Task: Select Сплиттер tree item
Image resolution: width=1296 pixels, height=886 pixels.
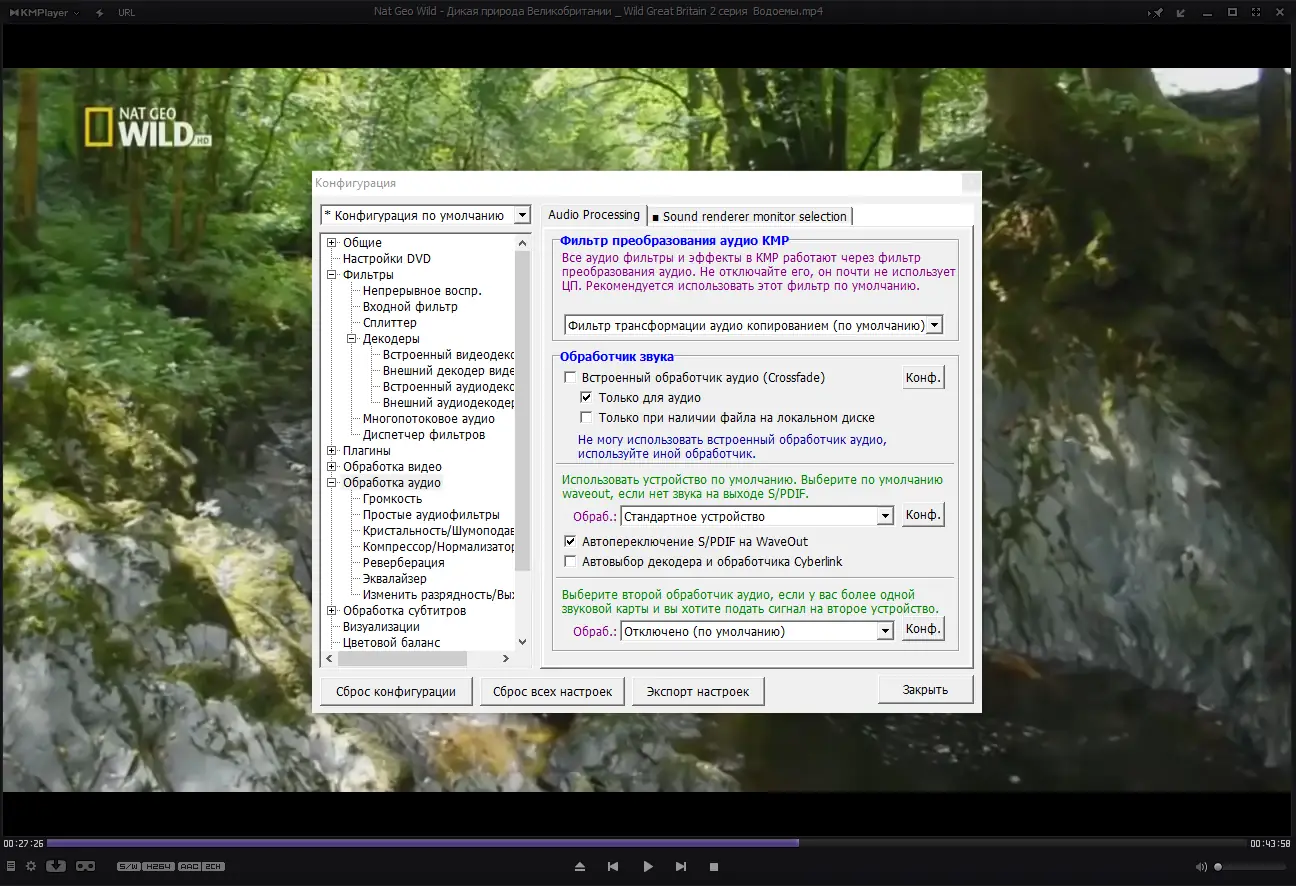Action: click(390, 323)
